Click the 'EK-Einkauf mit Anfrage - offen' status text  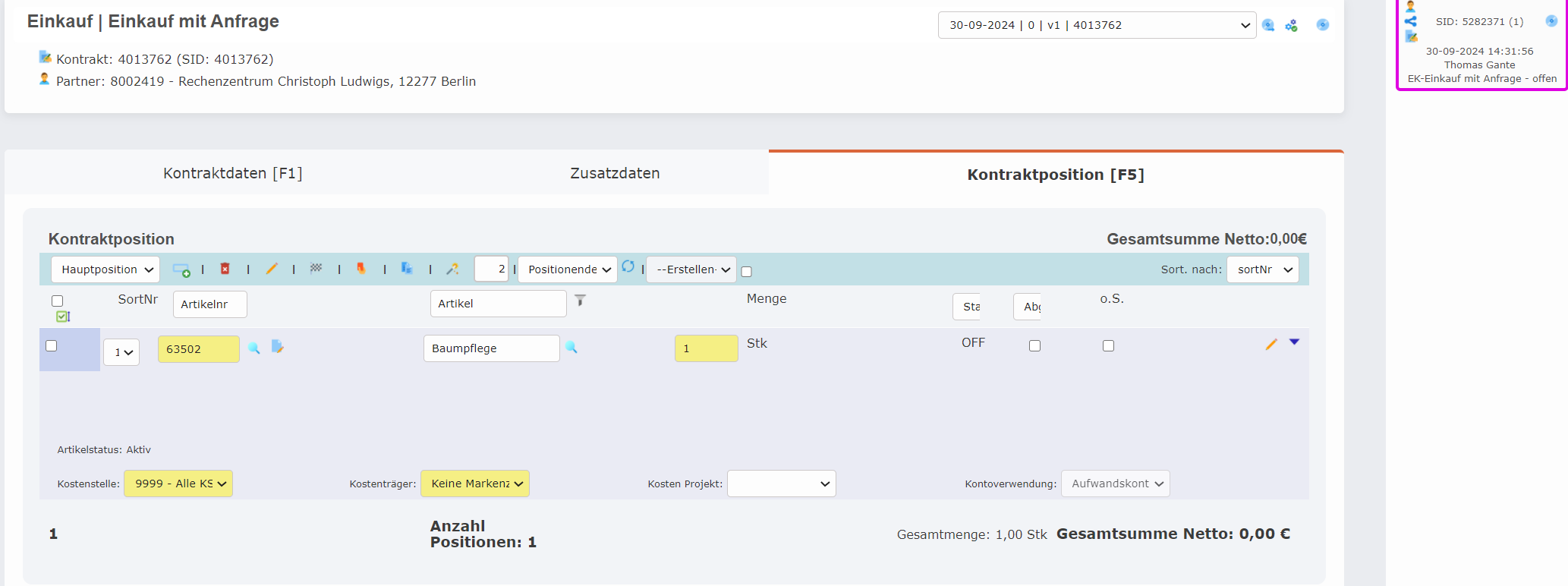(x=1482, y=79)
